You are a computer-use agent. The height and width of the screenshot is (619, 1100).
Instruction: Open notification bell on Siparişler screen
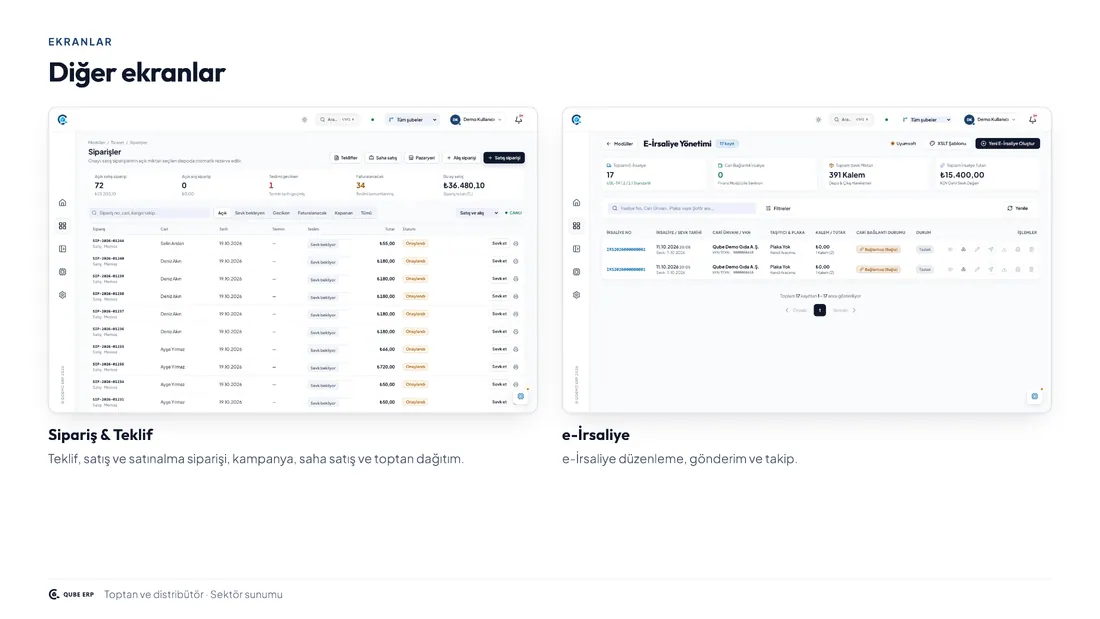click(519, 119)
